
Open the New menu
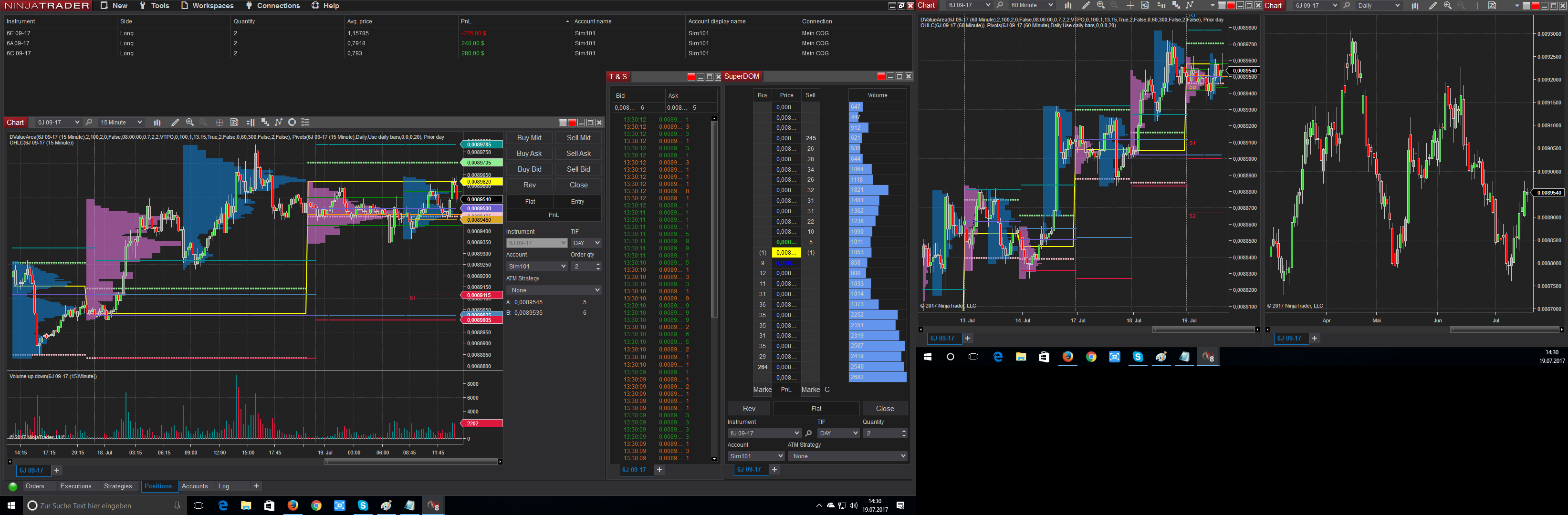pyautogui.click(x=114, y=5)
